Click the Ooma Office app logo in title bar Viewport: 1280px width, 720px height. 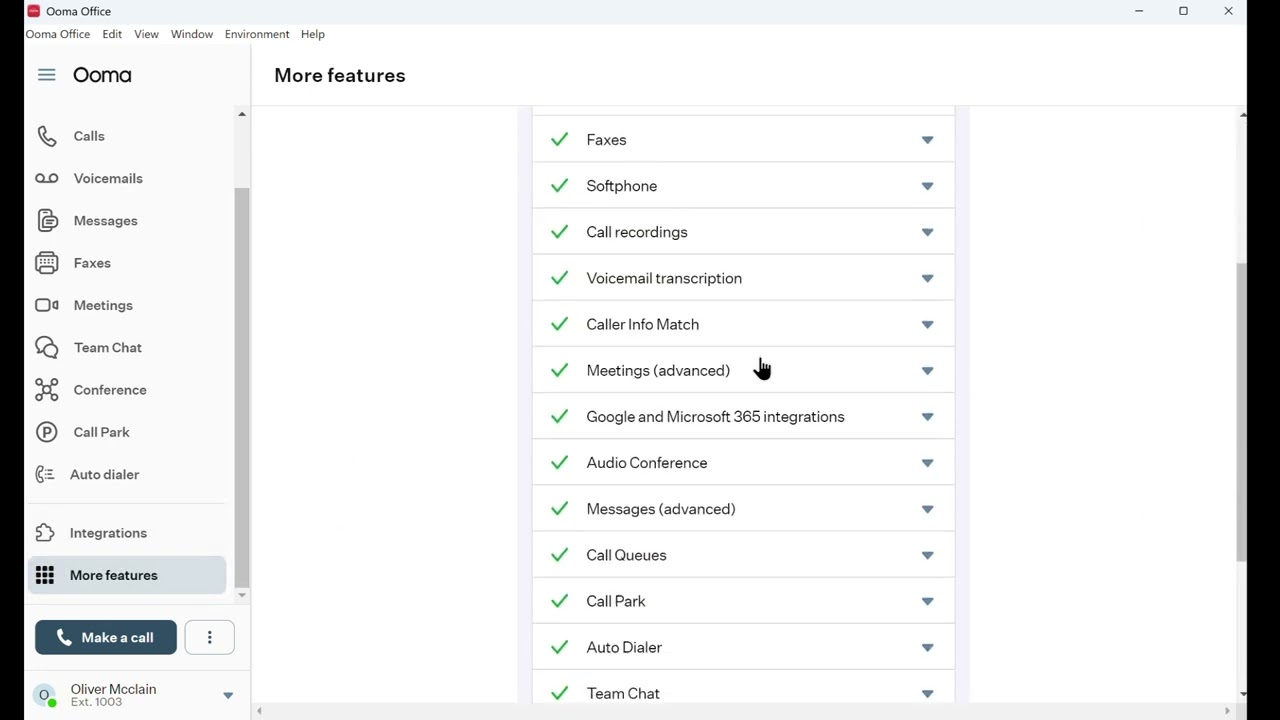[x=33, y=11]
